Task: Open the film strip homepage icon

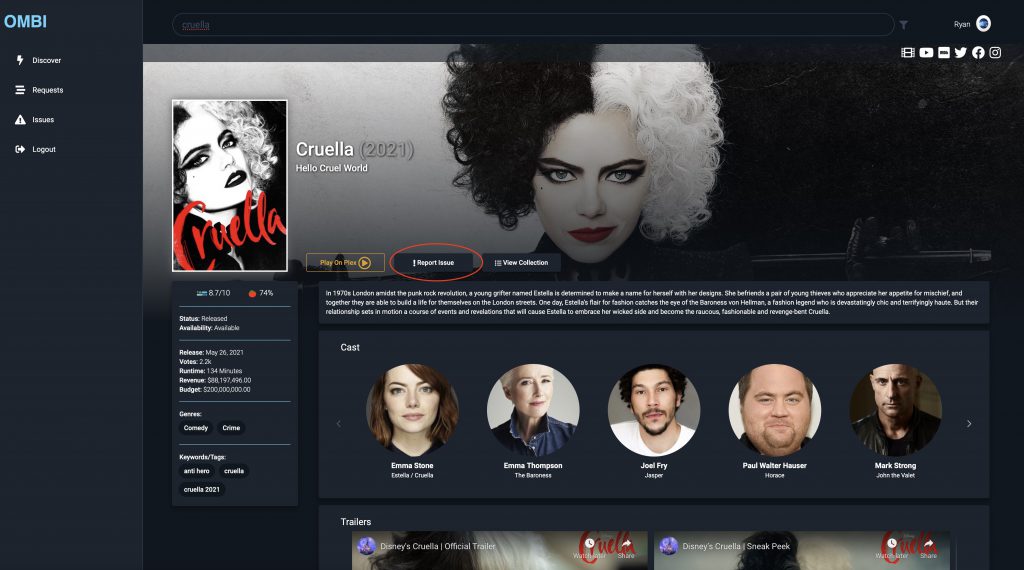Action: tap(908, 52)
